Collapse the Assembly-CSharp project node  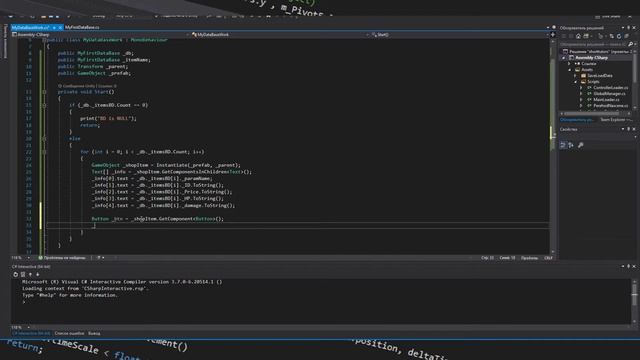564,58
